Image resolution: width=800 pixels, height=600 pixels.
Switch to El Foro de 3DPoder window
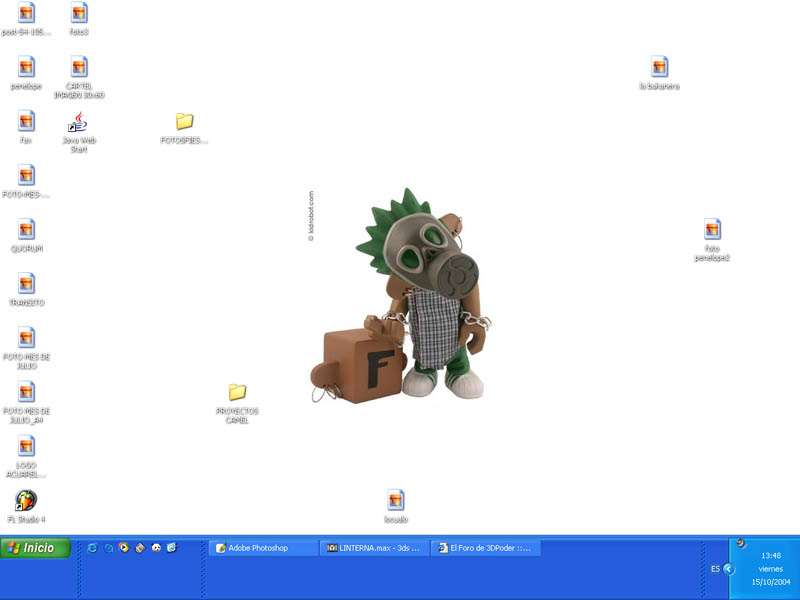[486, 548]
